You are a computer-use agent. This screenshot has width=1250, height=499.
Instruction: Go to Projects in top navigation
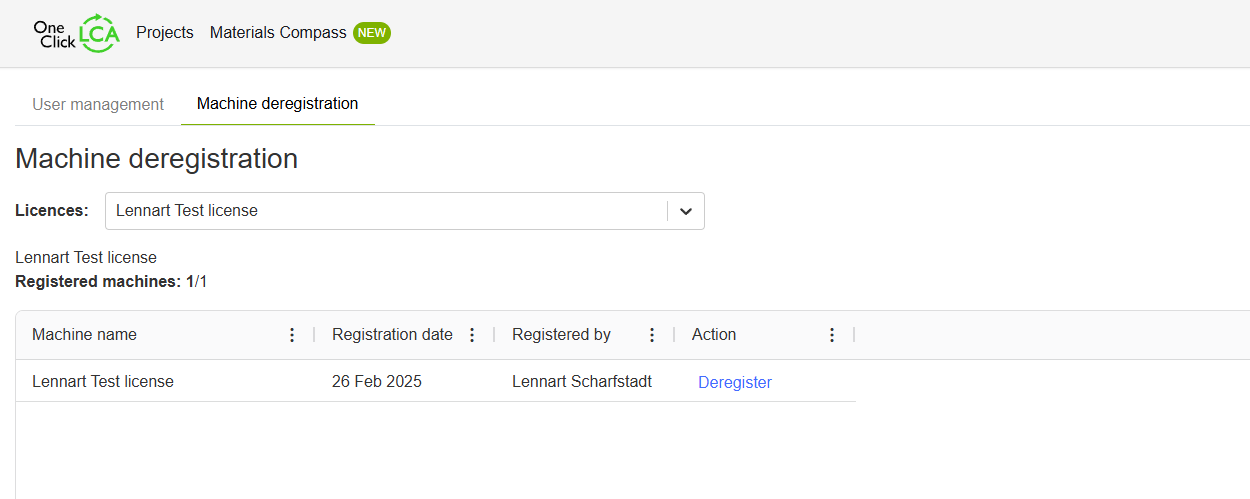click(x=165, y=33)
